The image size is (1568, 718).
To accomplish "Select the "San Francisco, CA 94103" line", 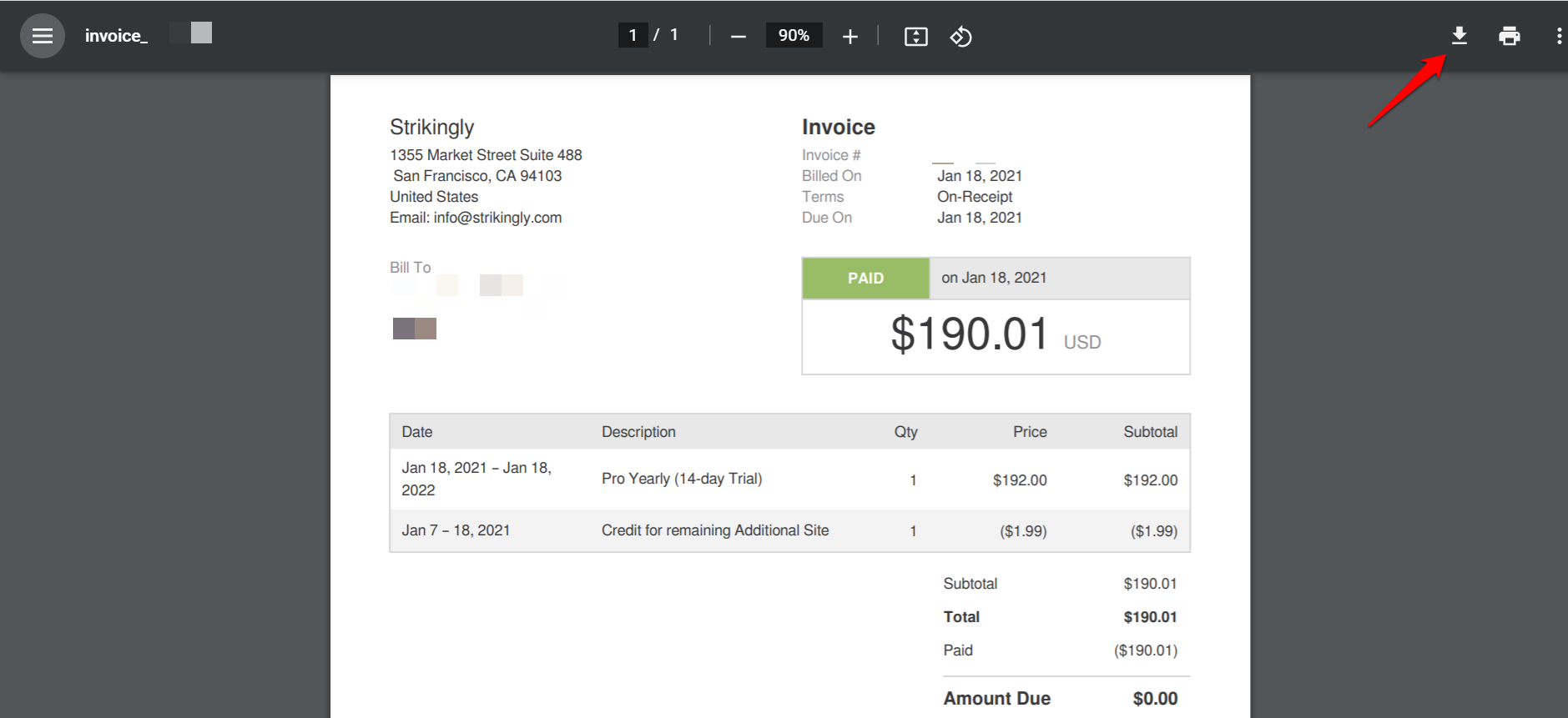I will point(478,176).
